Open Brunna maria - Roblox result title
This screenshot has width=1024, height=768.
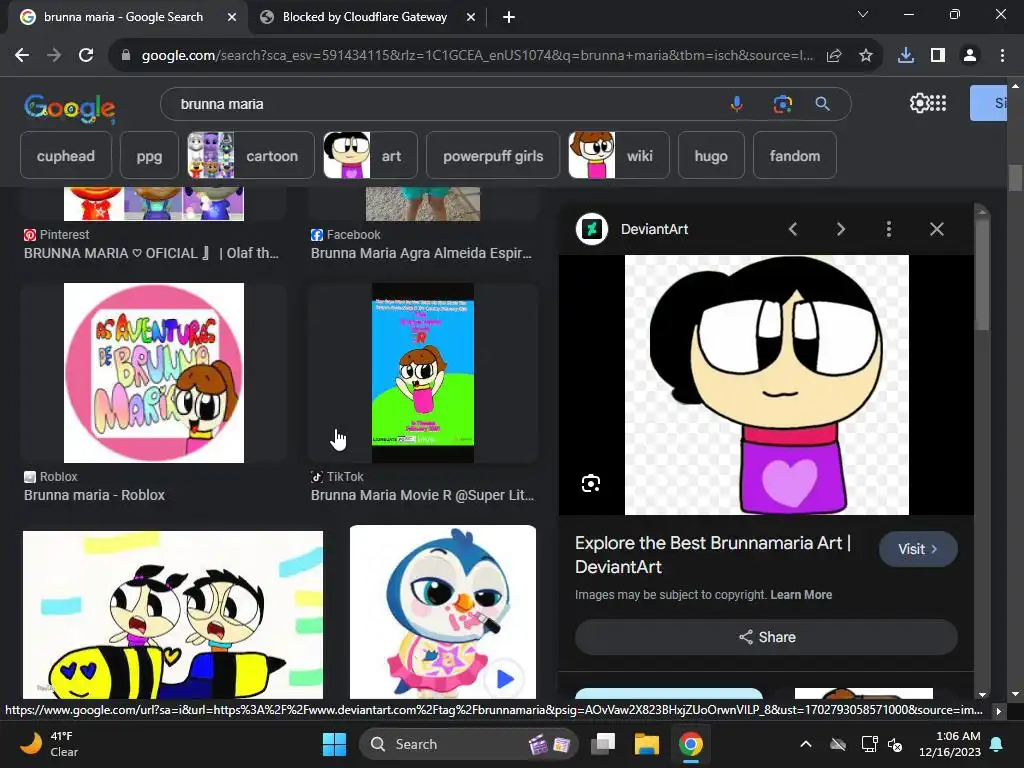pyautogui.click(x=95, y=495)
